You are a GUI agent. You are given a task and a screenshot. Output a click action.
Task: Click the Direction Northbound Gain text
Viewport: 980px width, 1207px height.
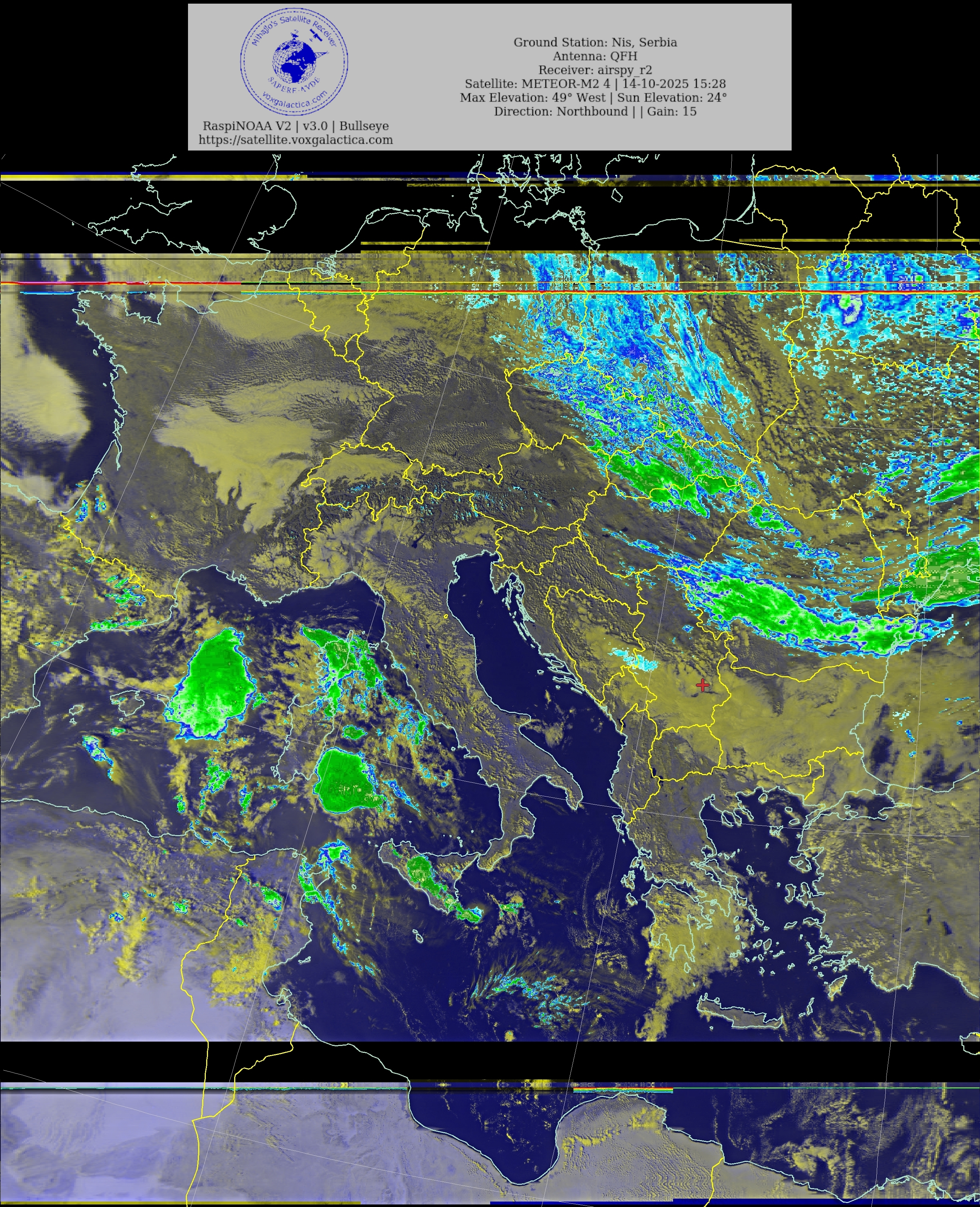point(595,111)
